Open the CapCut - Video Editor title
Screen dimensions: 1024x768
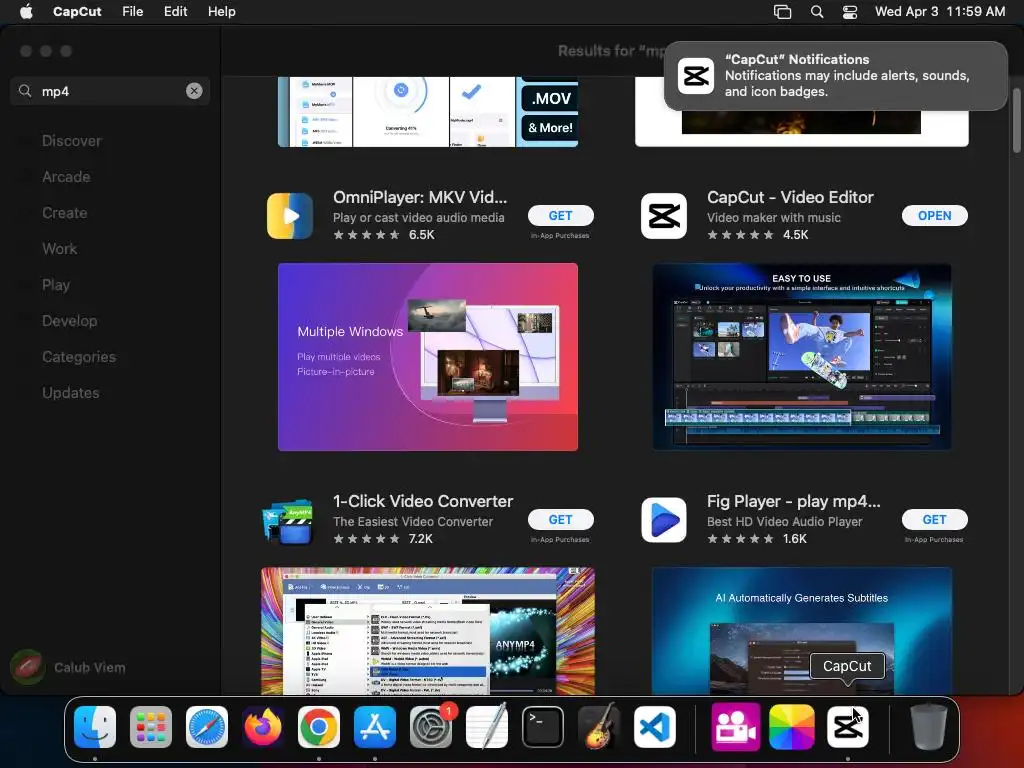tap(790, 197)
